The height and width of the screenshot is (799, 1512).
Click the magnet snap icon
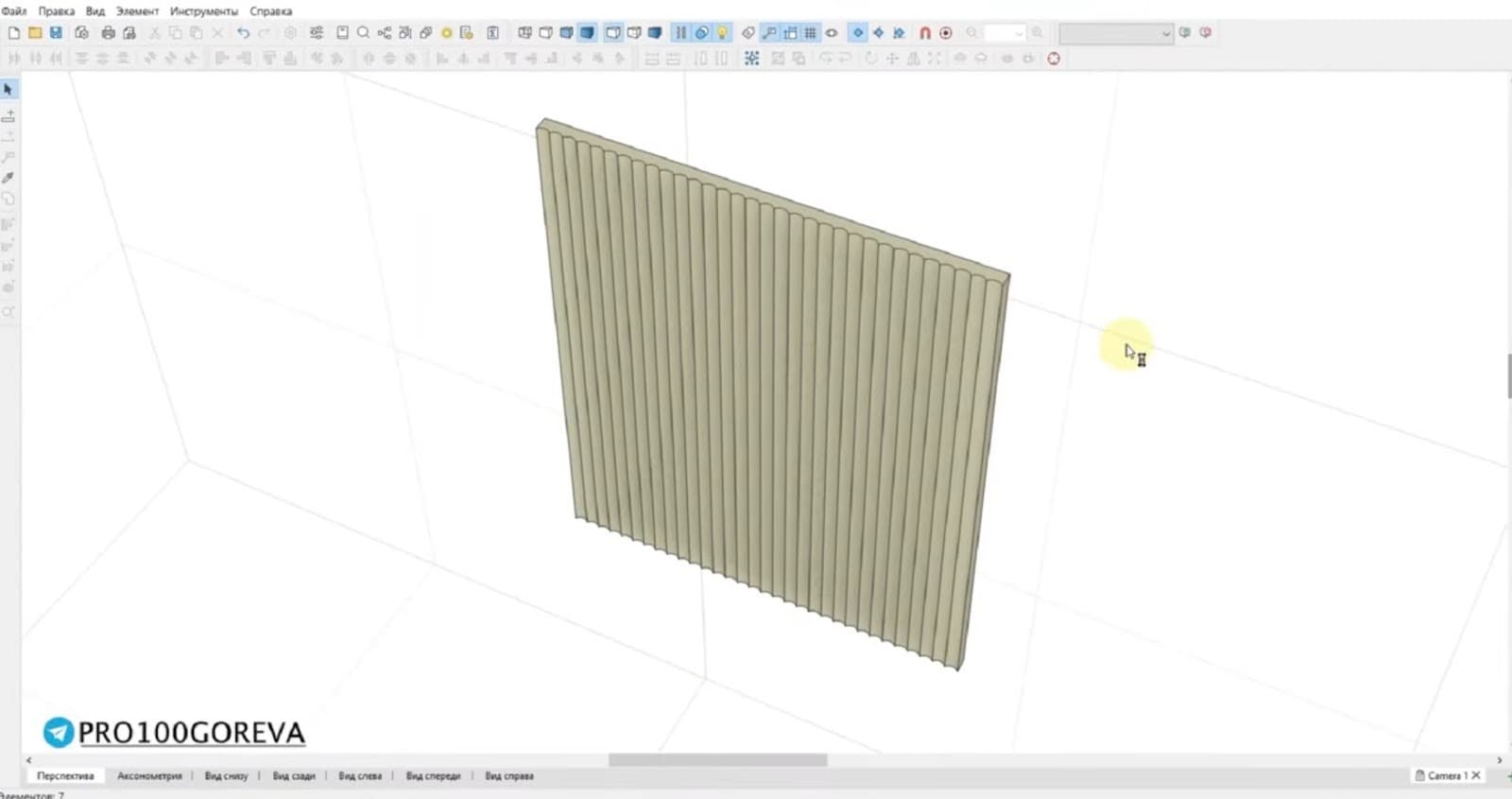pos(925,32)
